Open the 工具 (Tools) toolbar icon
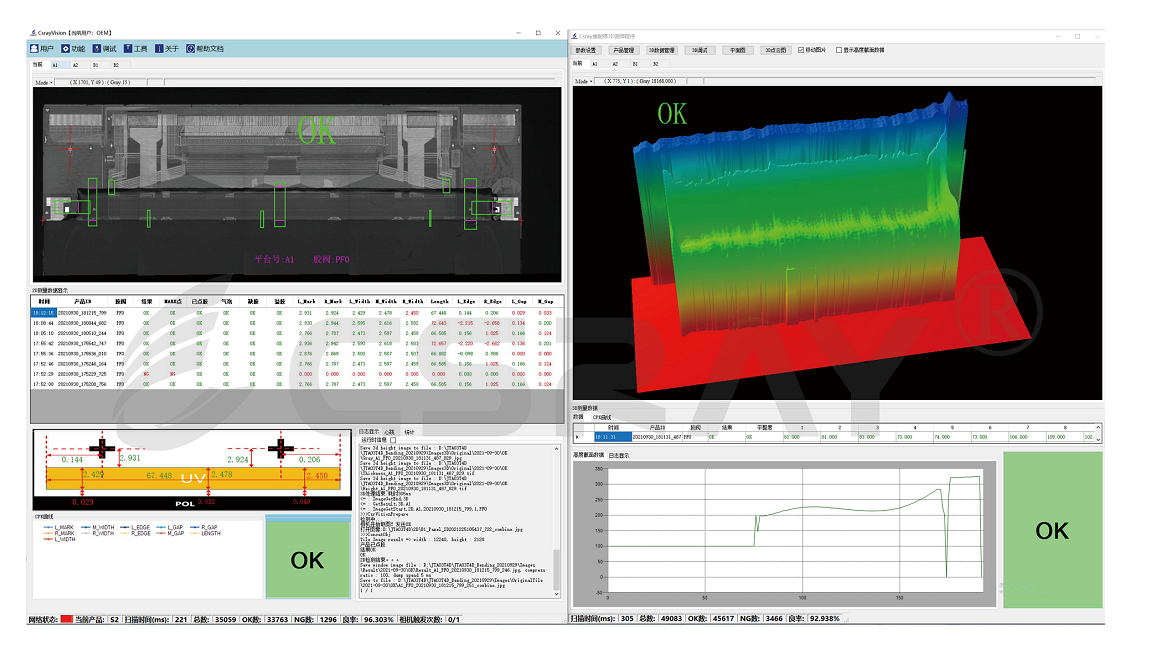This screenshot has height=652, width=1173. [x=128, y=48]
